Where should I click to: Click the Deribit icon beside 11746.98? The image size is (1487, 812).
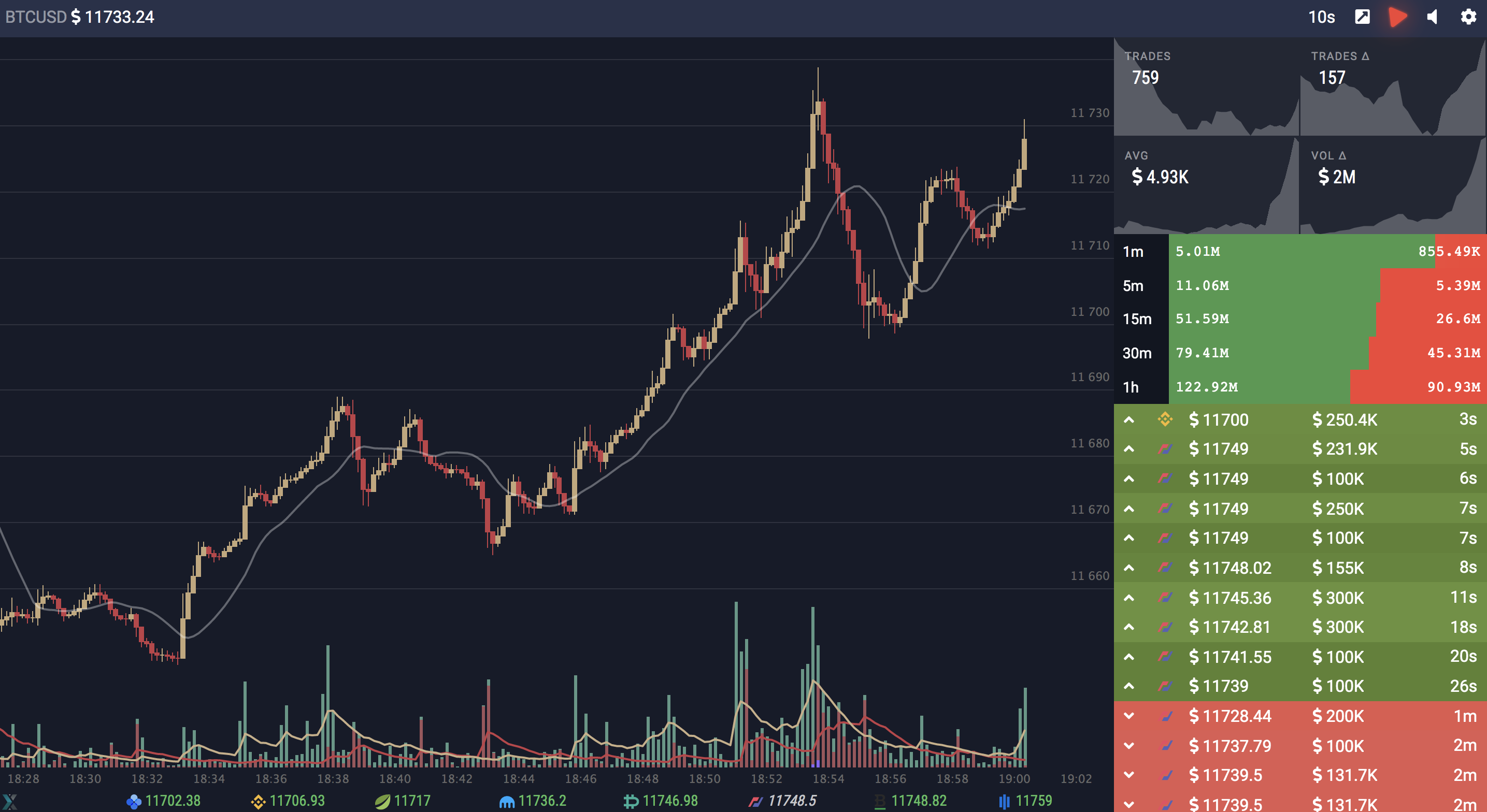click(631, 802)
